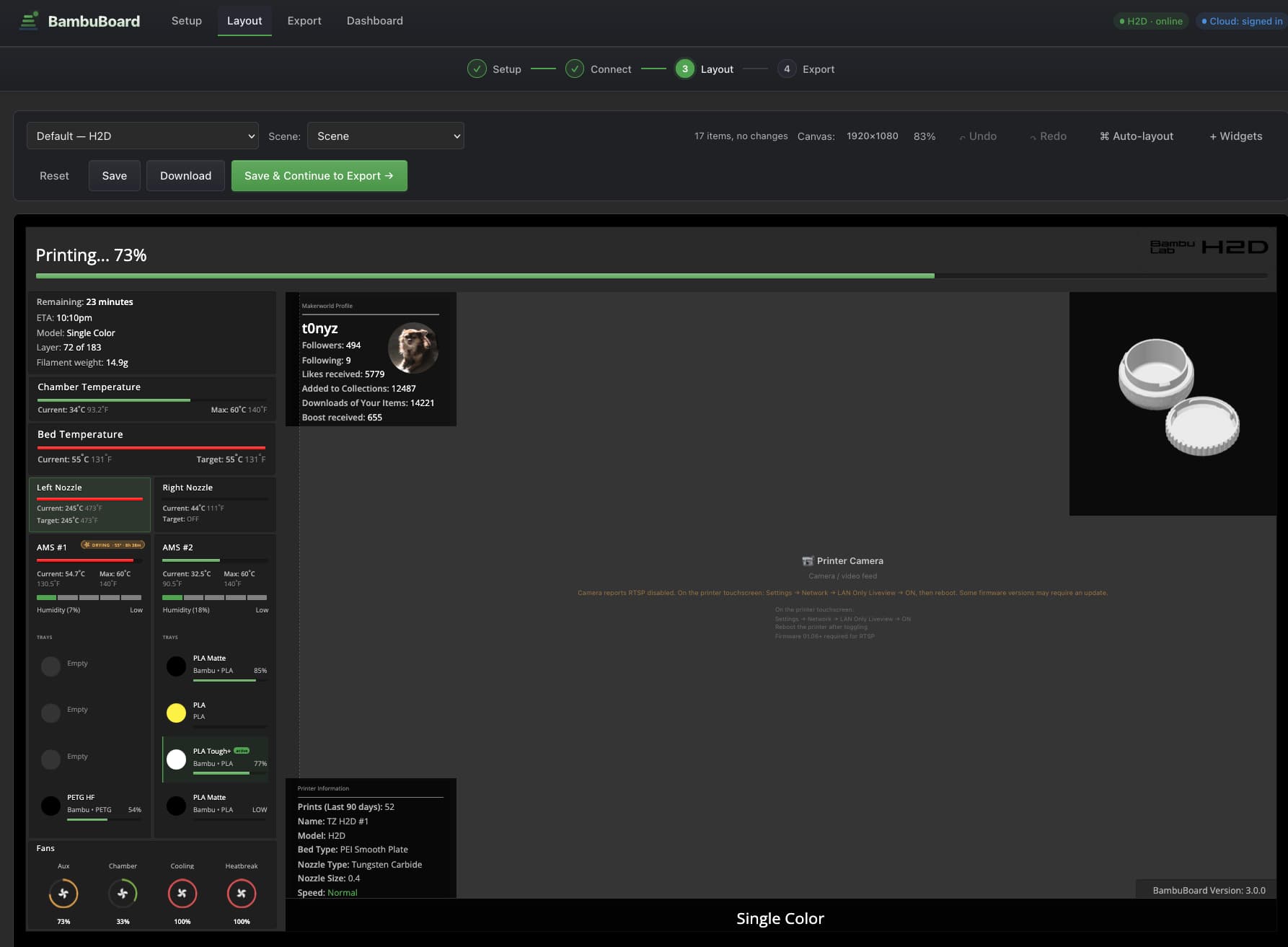
Task: Click the AMS #1 humidity level bar
Action: coord(89,598)
